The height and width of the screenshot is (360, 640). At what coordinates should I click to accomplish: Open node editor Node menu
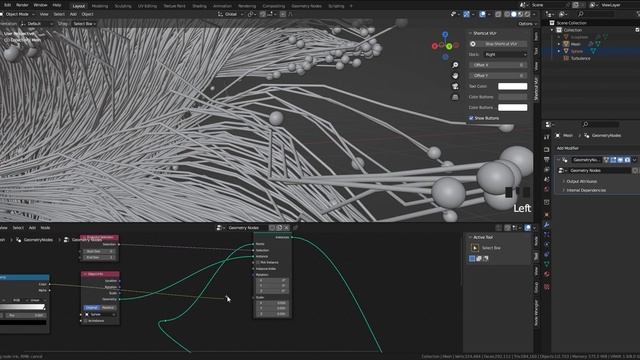coord(45,228)
